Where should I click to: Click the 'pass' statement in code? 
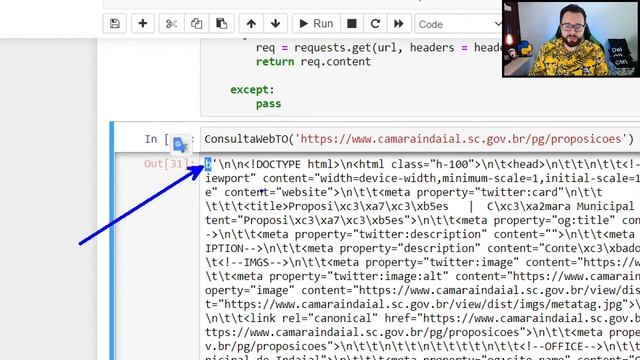pyautogui.click(x=268, y=104)
